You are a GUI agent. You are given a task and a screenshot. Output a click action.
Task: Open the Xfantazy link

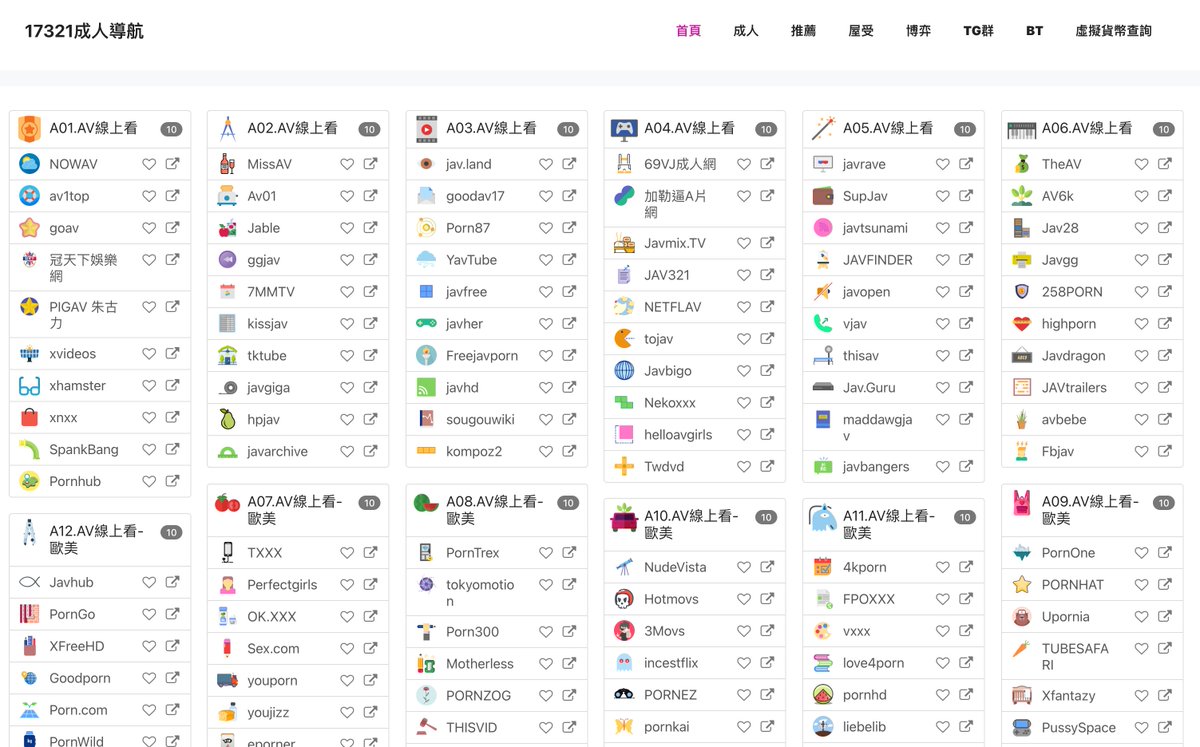(x=1068, y=696)
